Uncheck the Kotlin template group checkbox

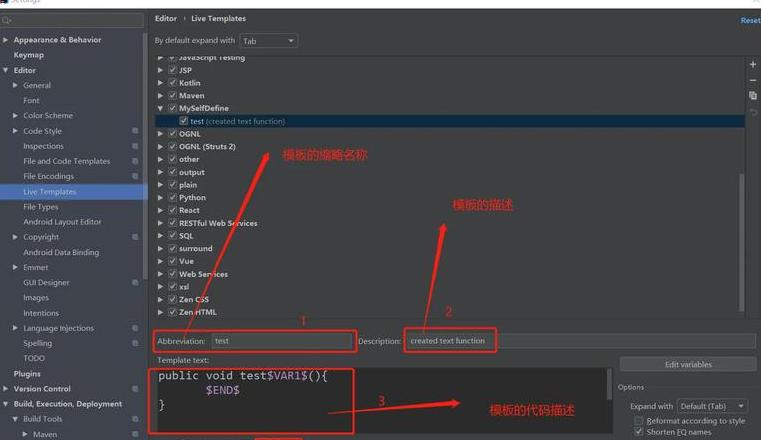point(172,82)
